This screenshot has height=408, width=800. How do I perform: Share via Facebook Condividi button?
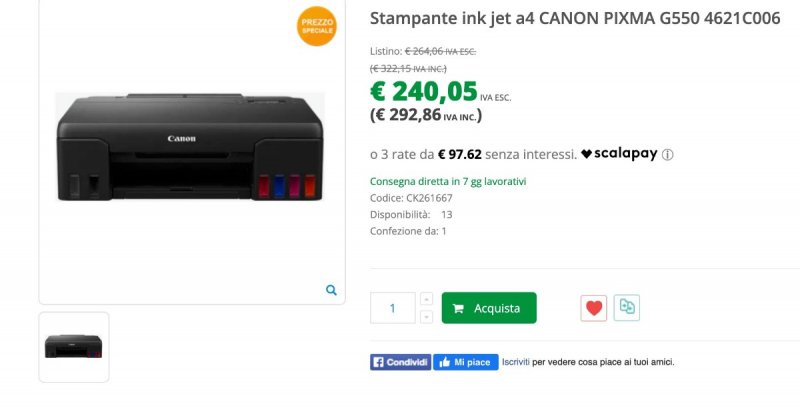(401, 362)
